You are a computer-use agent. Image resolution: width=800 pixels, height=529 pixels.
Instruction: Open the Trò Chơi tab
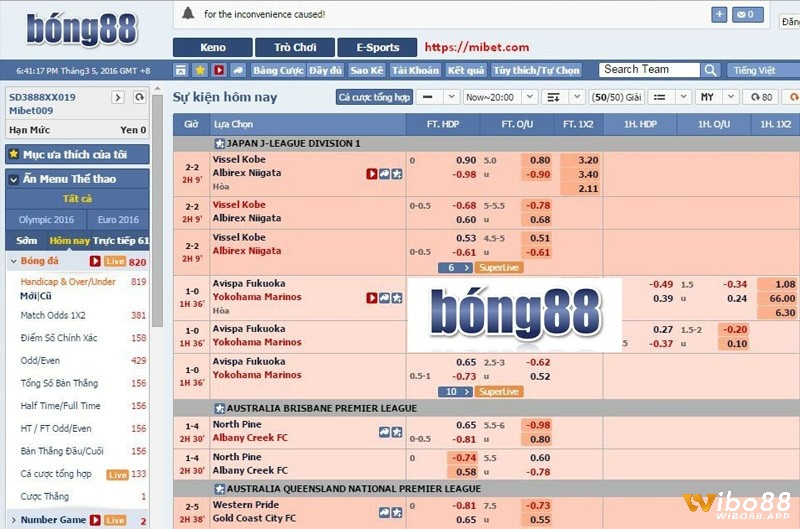click(x=295, y=47)
